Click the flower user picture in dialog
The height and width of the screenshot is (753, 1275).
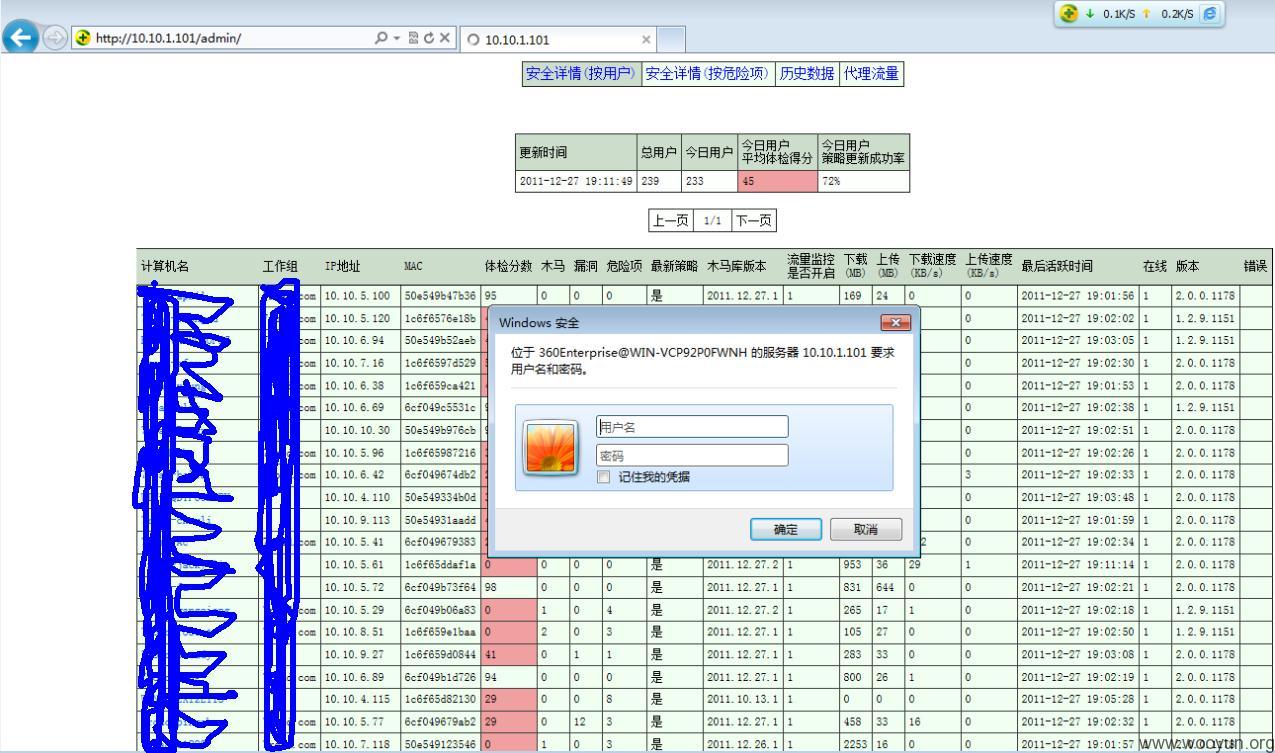pyautogui.click(x=551, y=447)
